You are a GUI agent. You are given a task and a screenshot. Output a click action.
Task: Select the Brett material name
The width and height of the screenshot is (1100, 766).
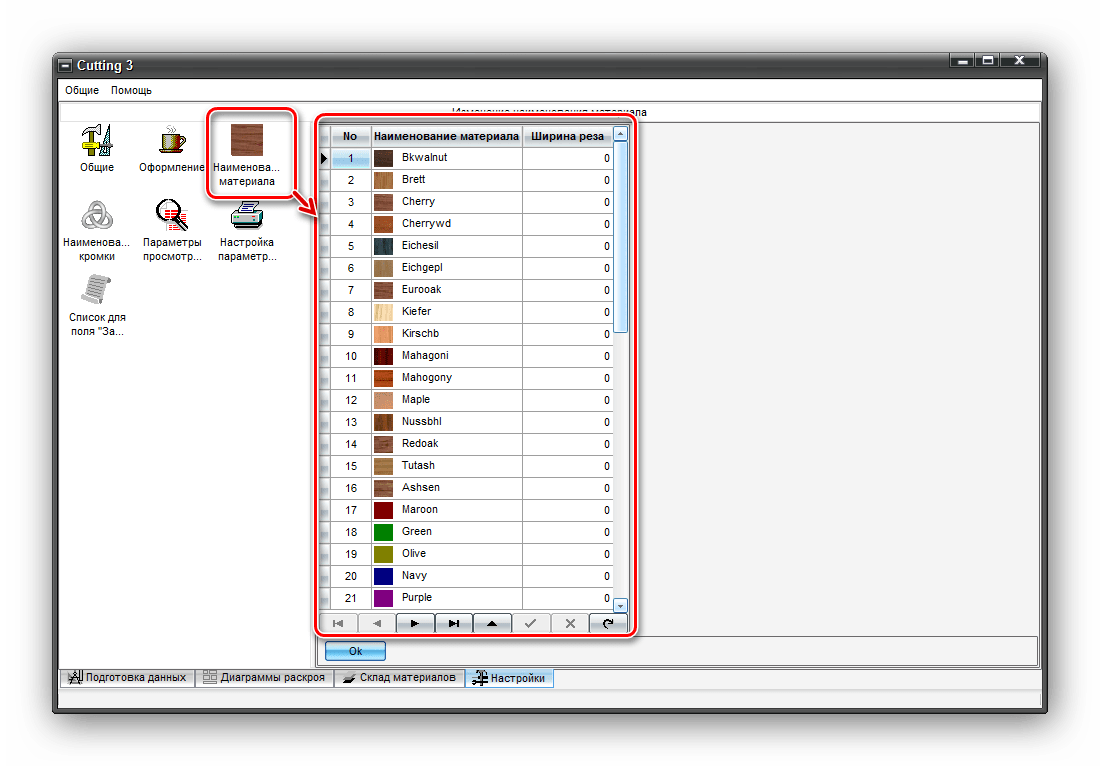click(x=413, y=180)
